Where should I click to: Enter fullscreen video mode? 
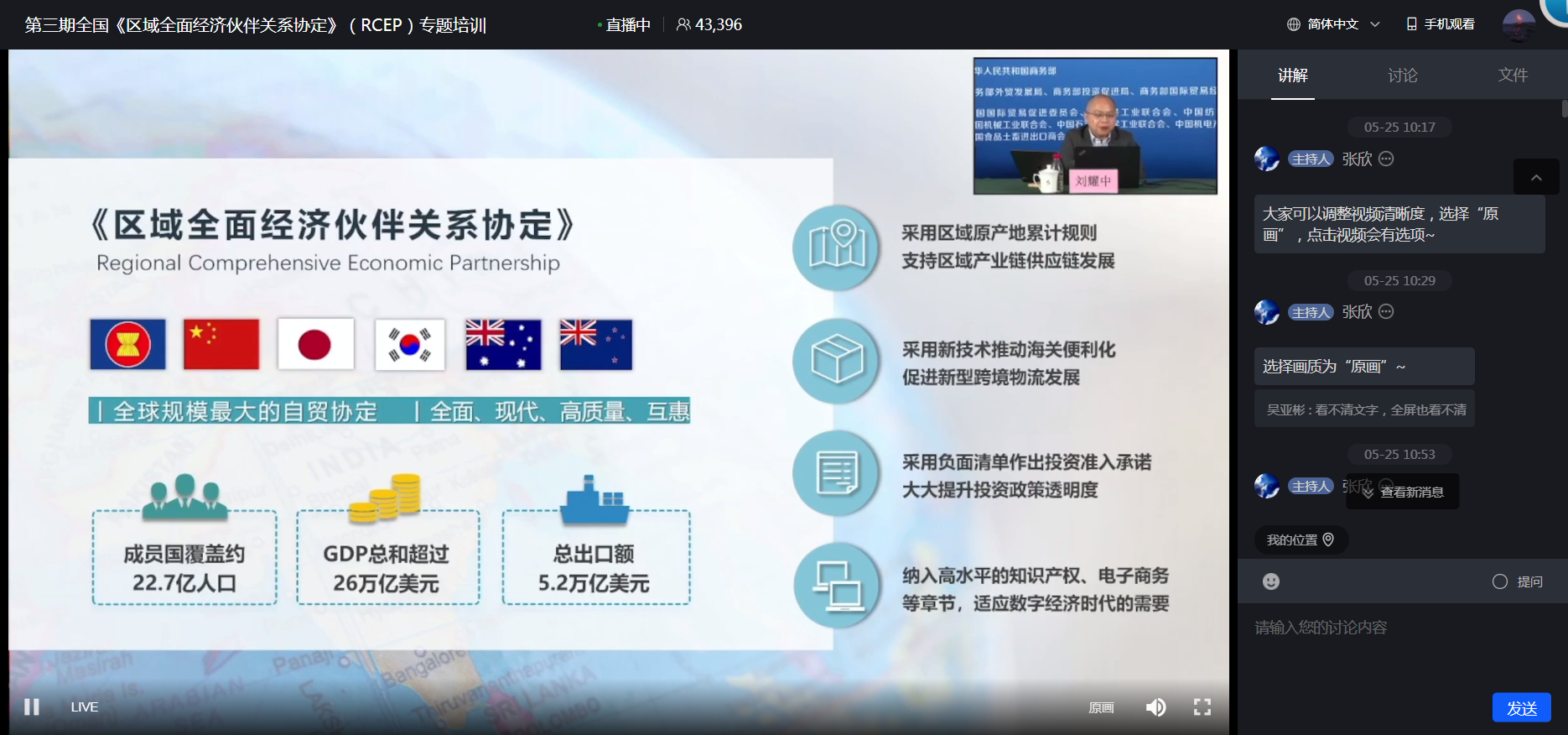[x=1202, y=707]
